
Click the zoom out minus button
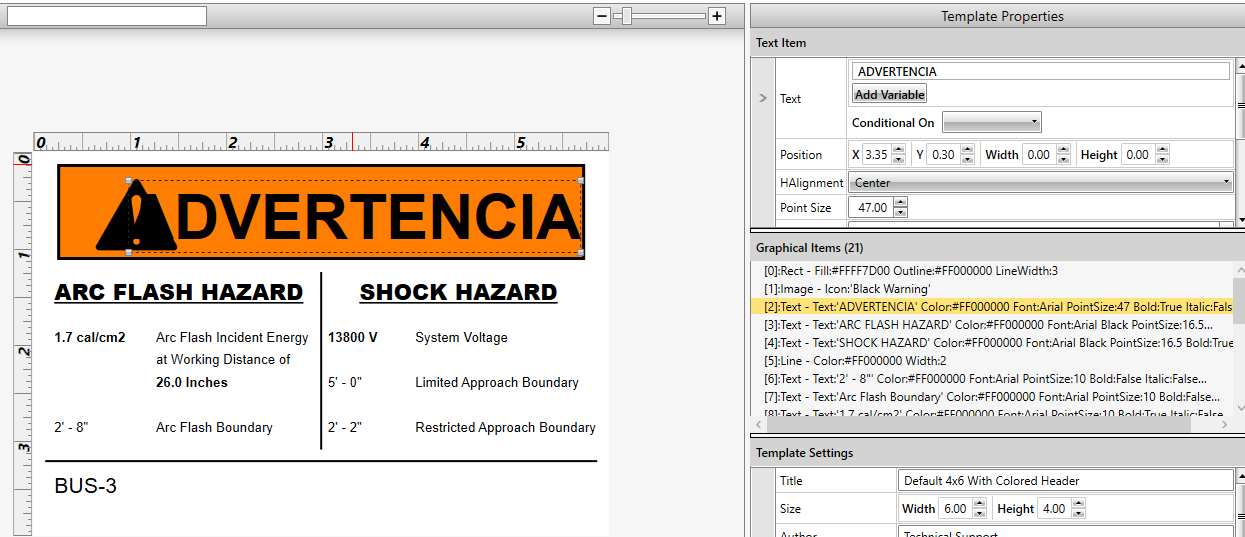(x=602, y=16)
